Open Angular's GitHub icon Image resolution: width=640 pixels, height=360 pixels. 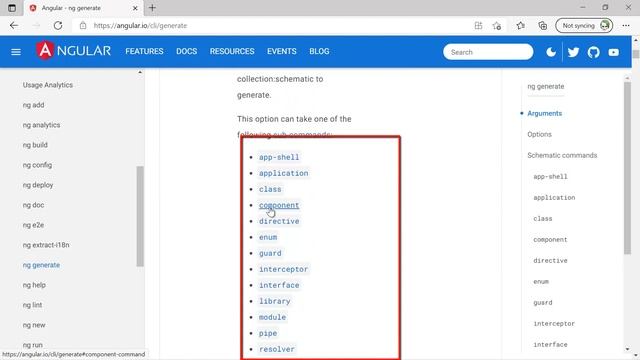[x=593, y=52]
